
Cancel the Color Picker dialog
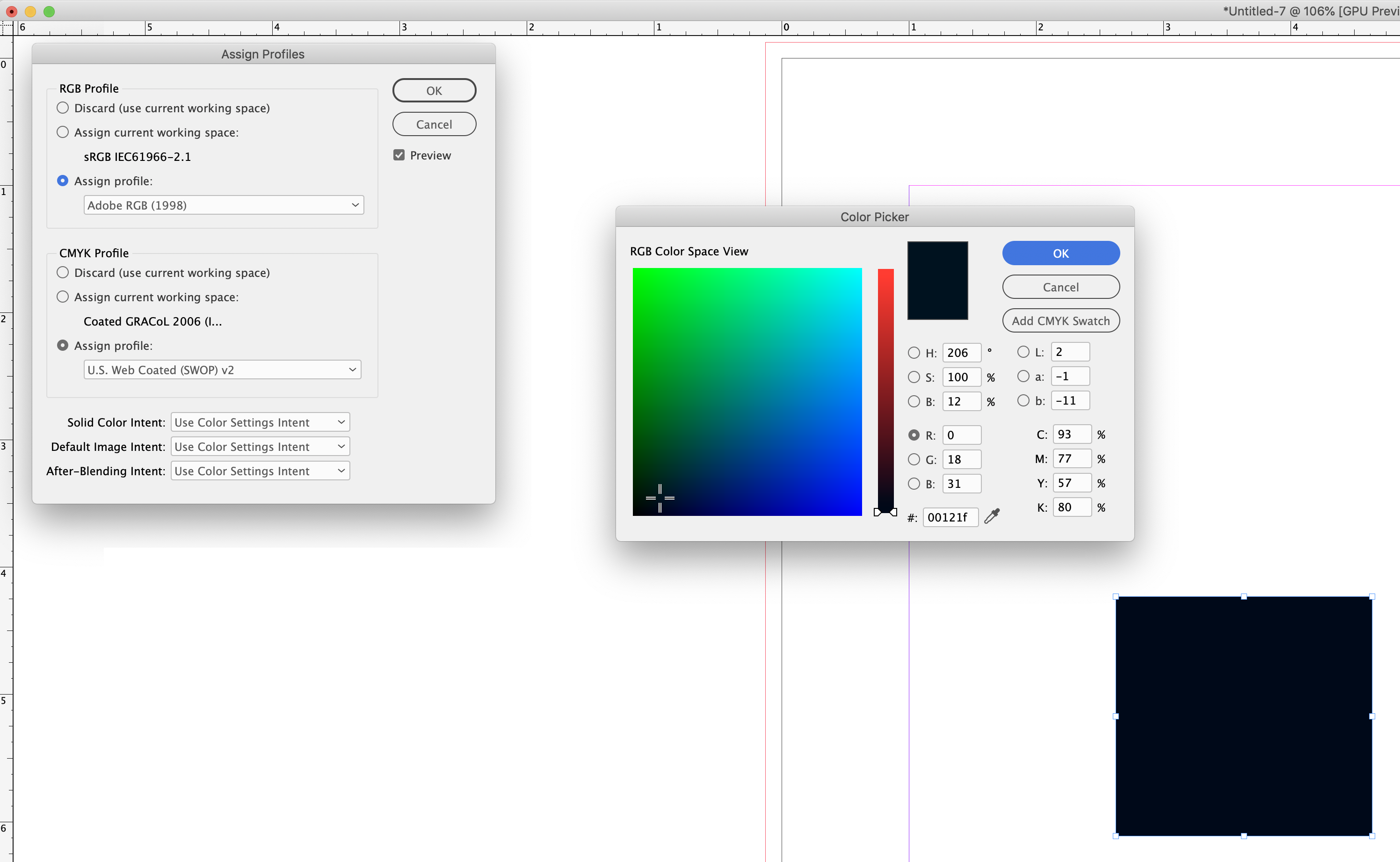pyautogui.click(x=1060, y=287)
